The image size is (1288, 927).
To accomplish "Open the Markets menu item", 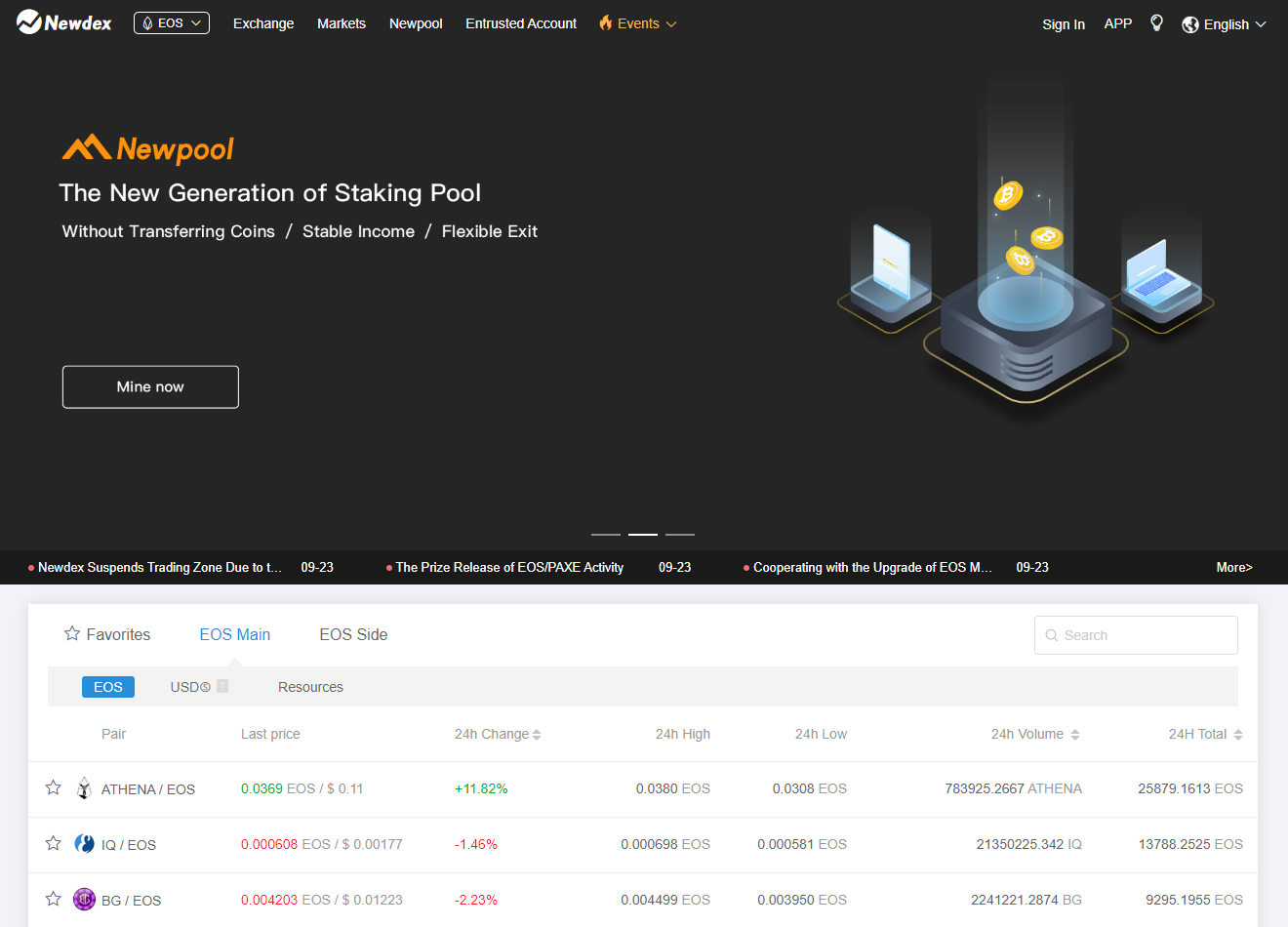I will coord(341,23).
